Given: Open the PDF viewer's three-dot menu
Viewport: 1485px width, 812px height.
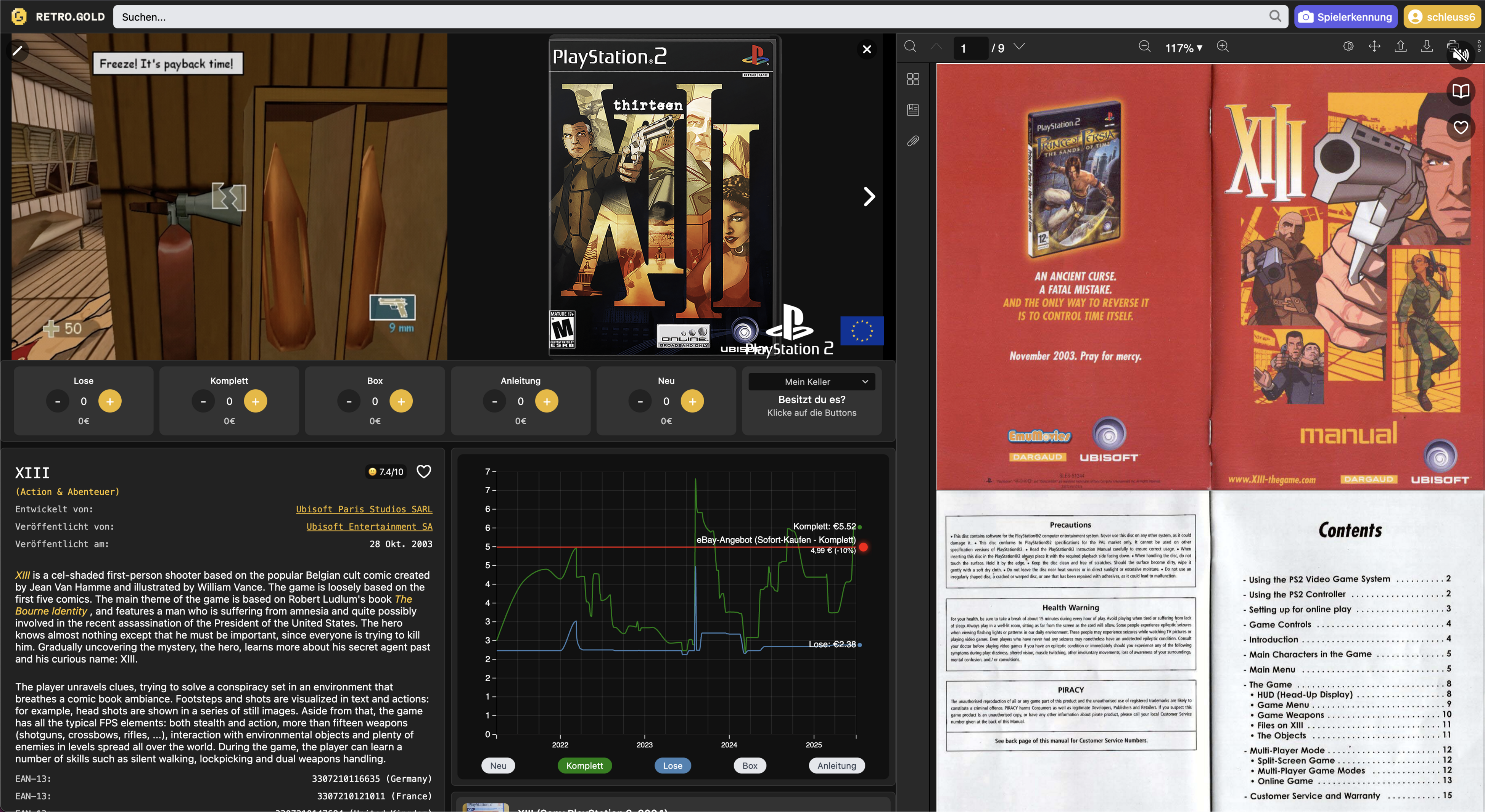Looking at the screenshot, I should click(1479, 47).
